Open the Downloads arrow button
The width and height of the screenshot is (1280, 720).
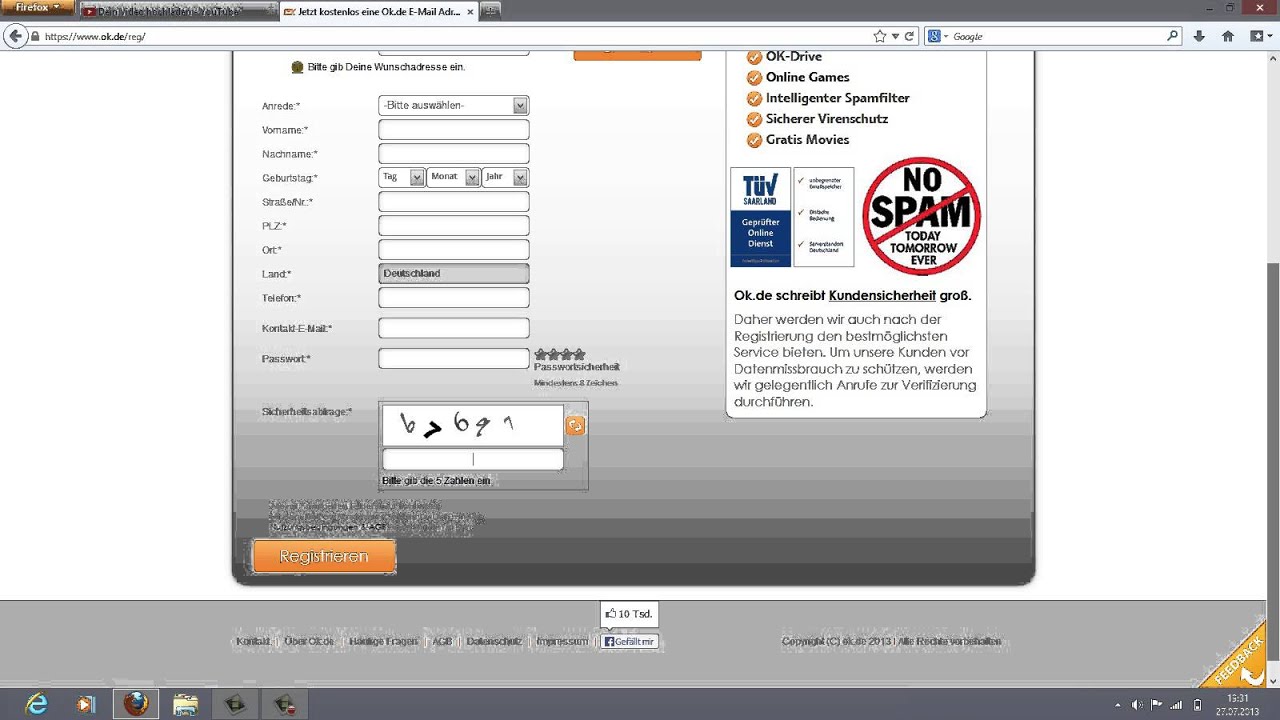1200,36
